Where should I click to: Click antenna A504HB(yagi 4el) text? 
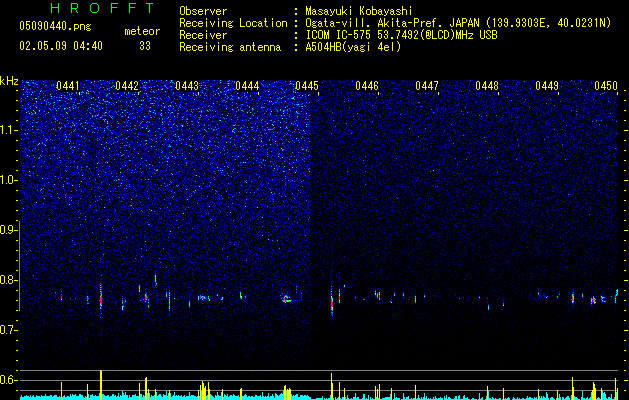pyautogui.click(x=353, y=47)
